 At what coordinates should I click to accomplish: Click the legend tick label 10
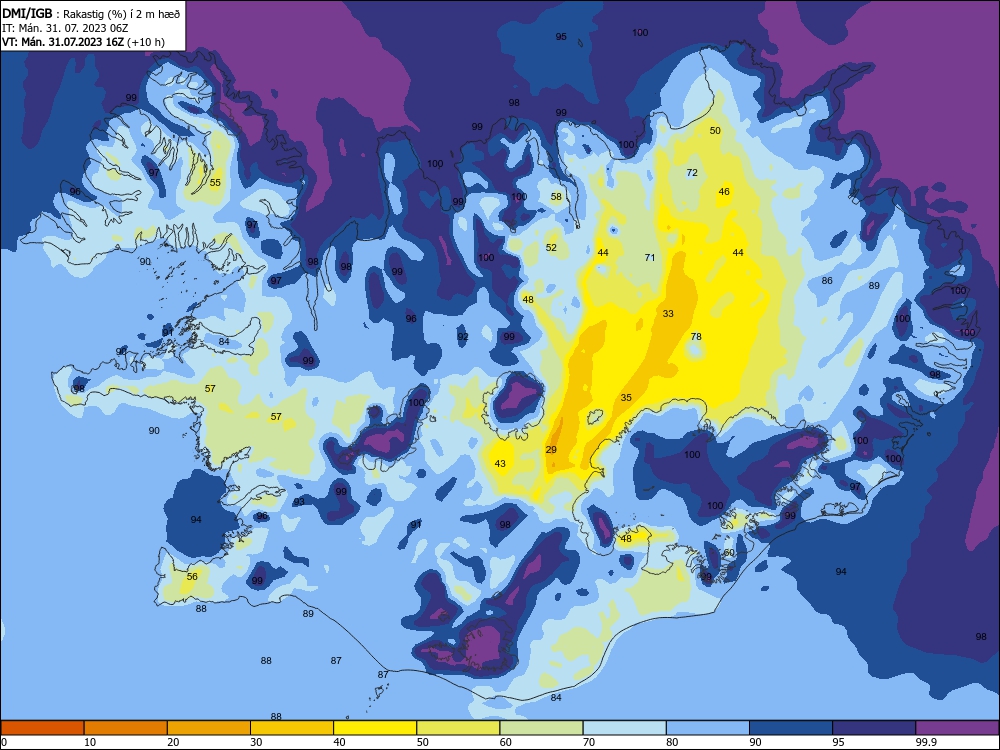[90, 742]
